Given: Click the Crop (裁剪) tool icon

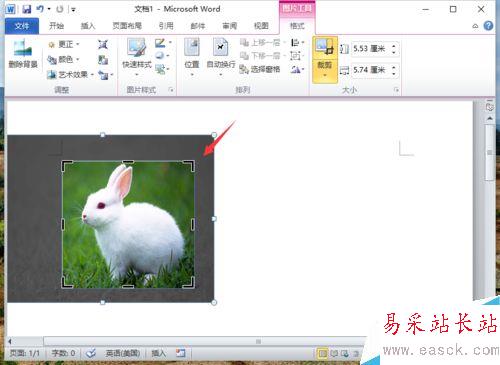Looking at the screenshot, I should [325, 47].
